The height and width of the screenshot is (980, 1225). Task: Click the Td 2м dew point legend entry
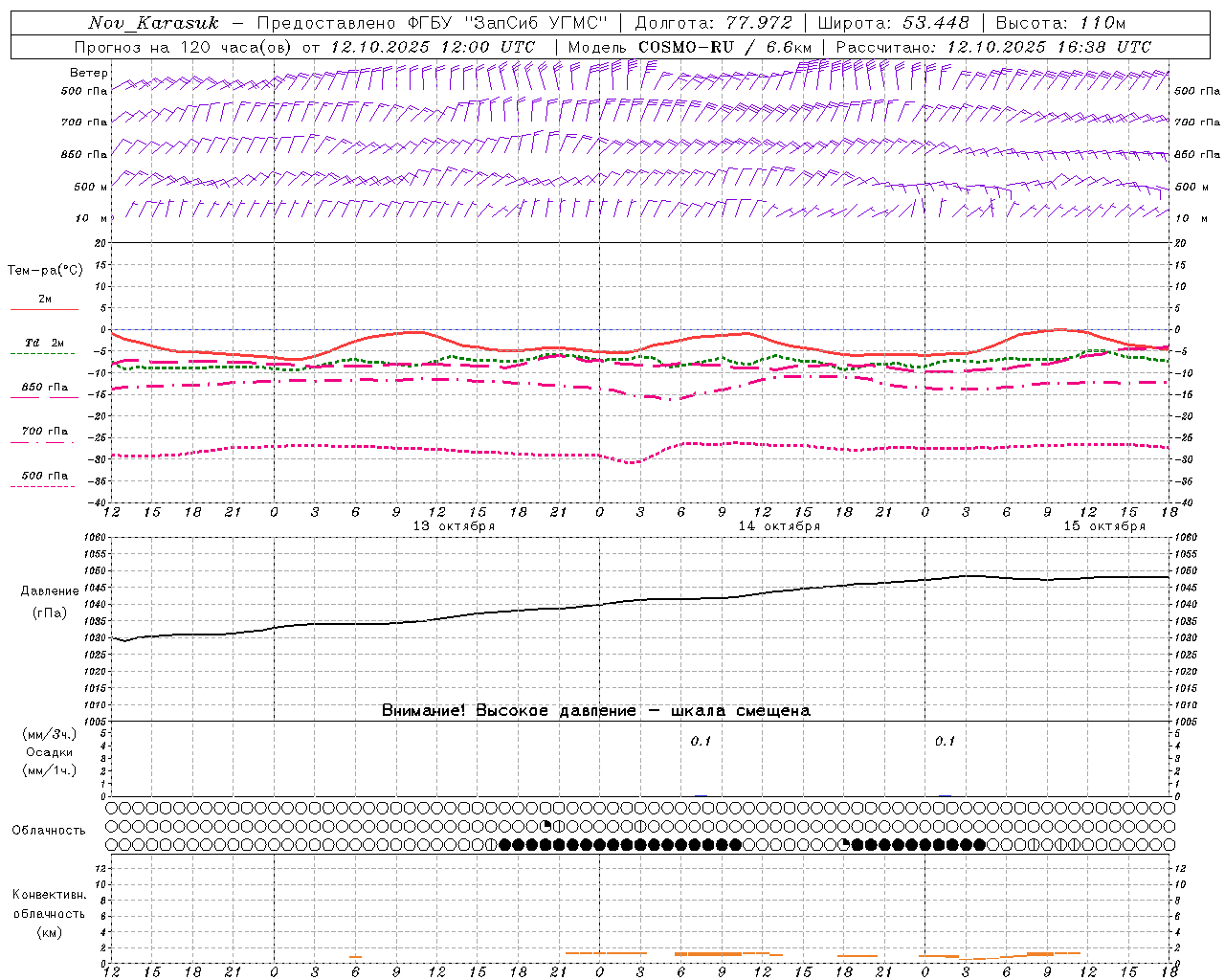tap(44, 343)
